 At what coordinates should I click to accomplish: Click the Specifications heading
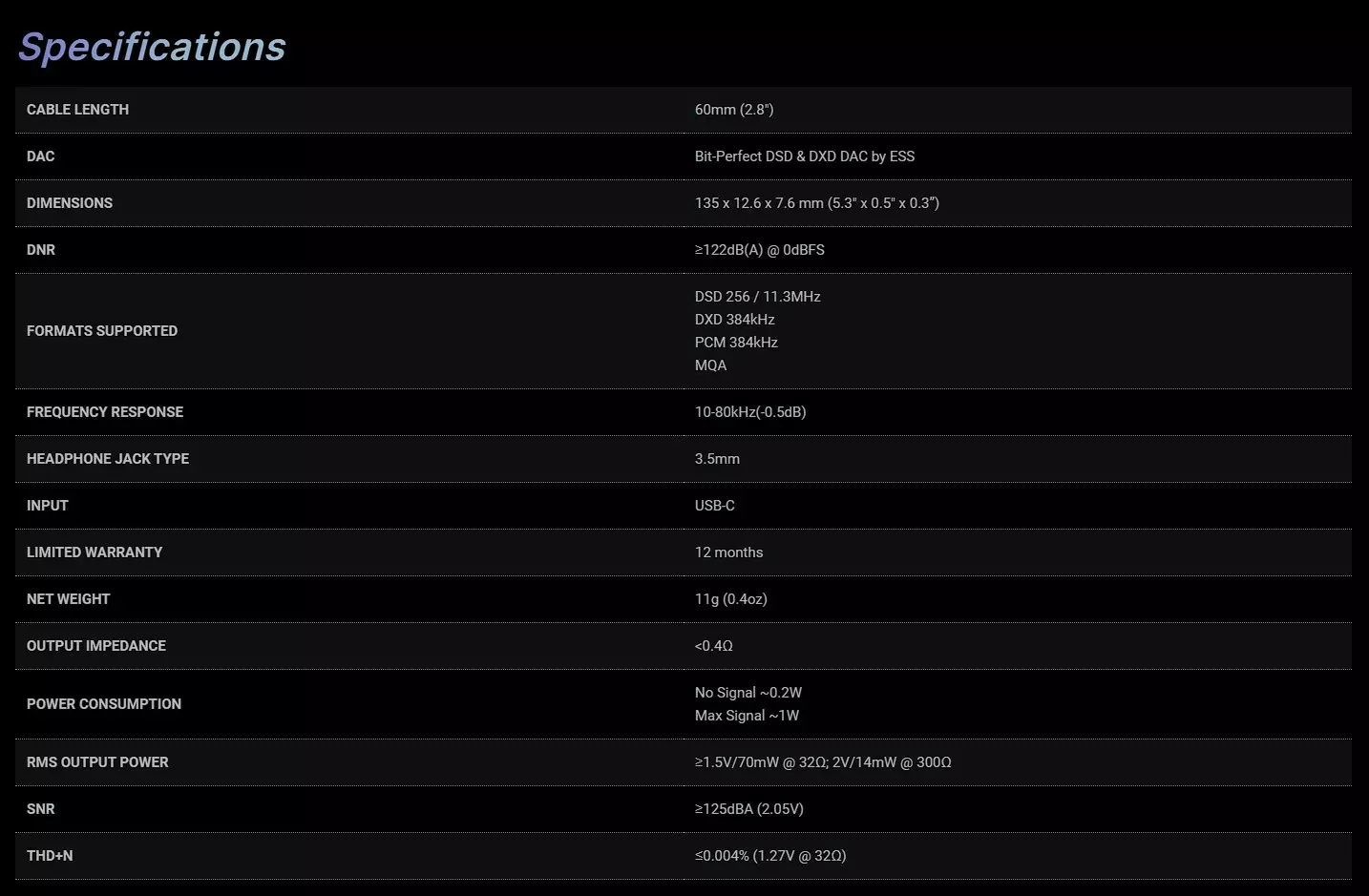click(152, 47)
